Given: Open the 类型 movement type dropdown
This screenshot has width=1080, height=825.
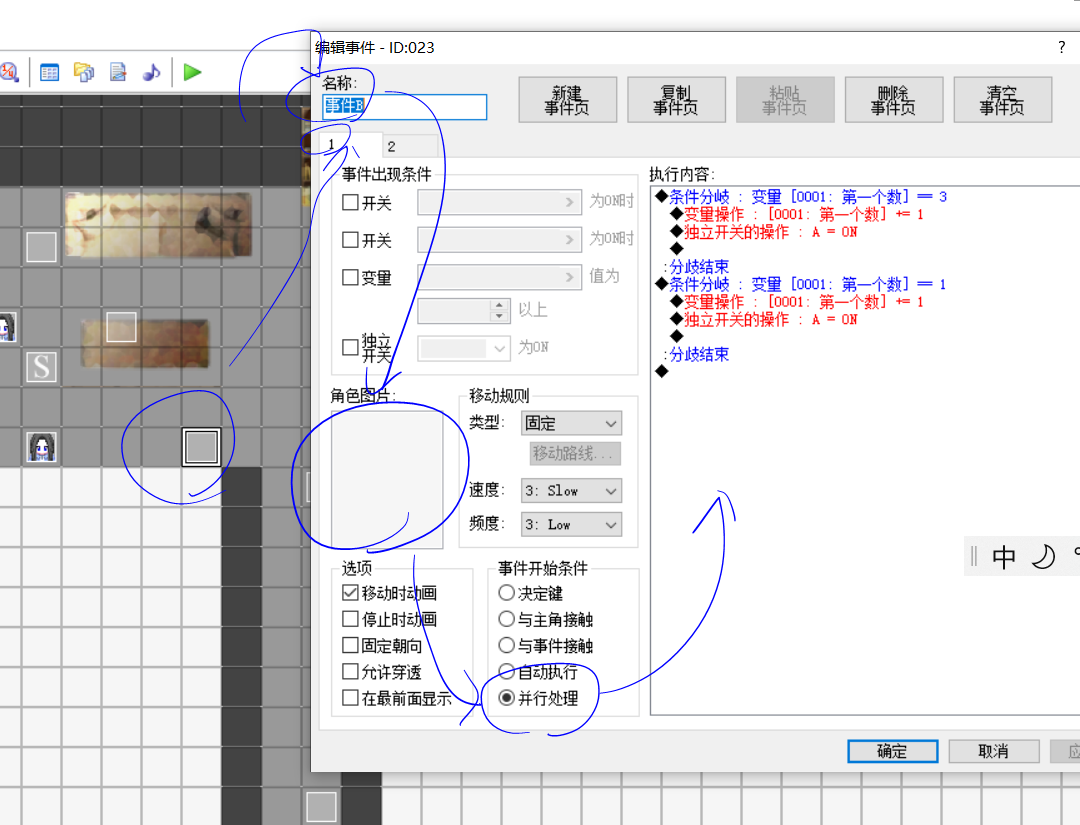Looking at the screenshot, I should (x=571, y=423).
